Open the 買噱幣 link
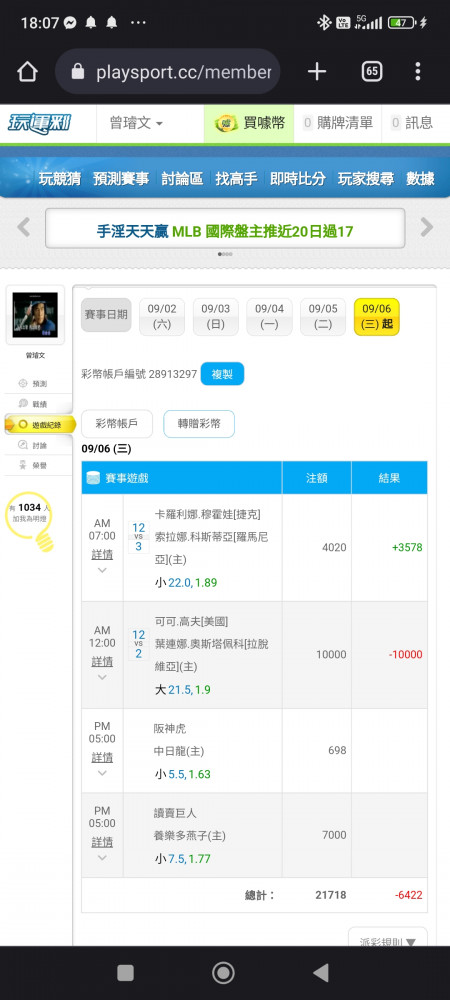 249,124
